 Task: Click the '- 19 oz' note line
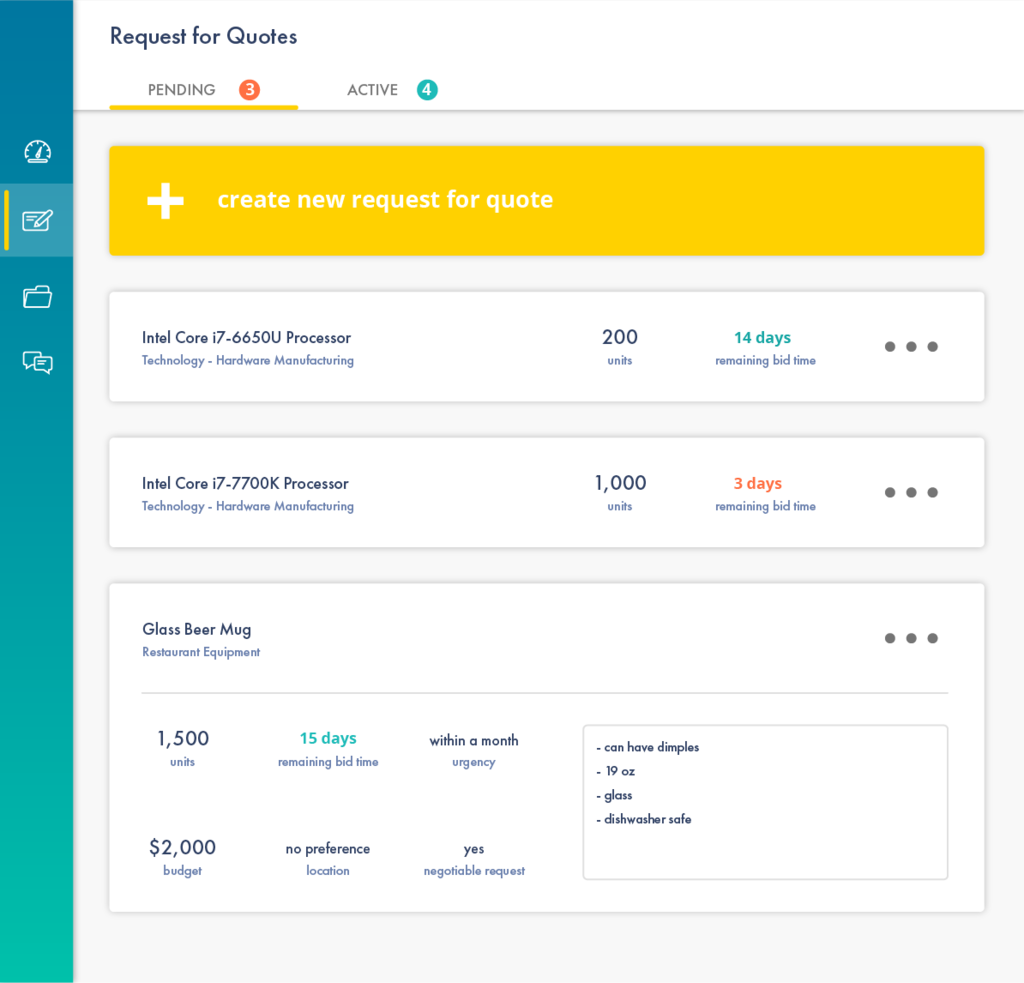[615, 771]
